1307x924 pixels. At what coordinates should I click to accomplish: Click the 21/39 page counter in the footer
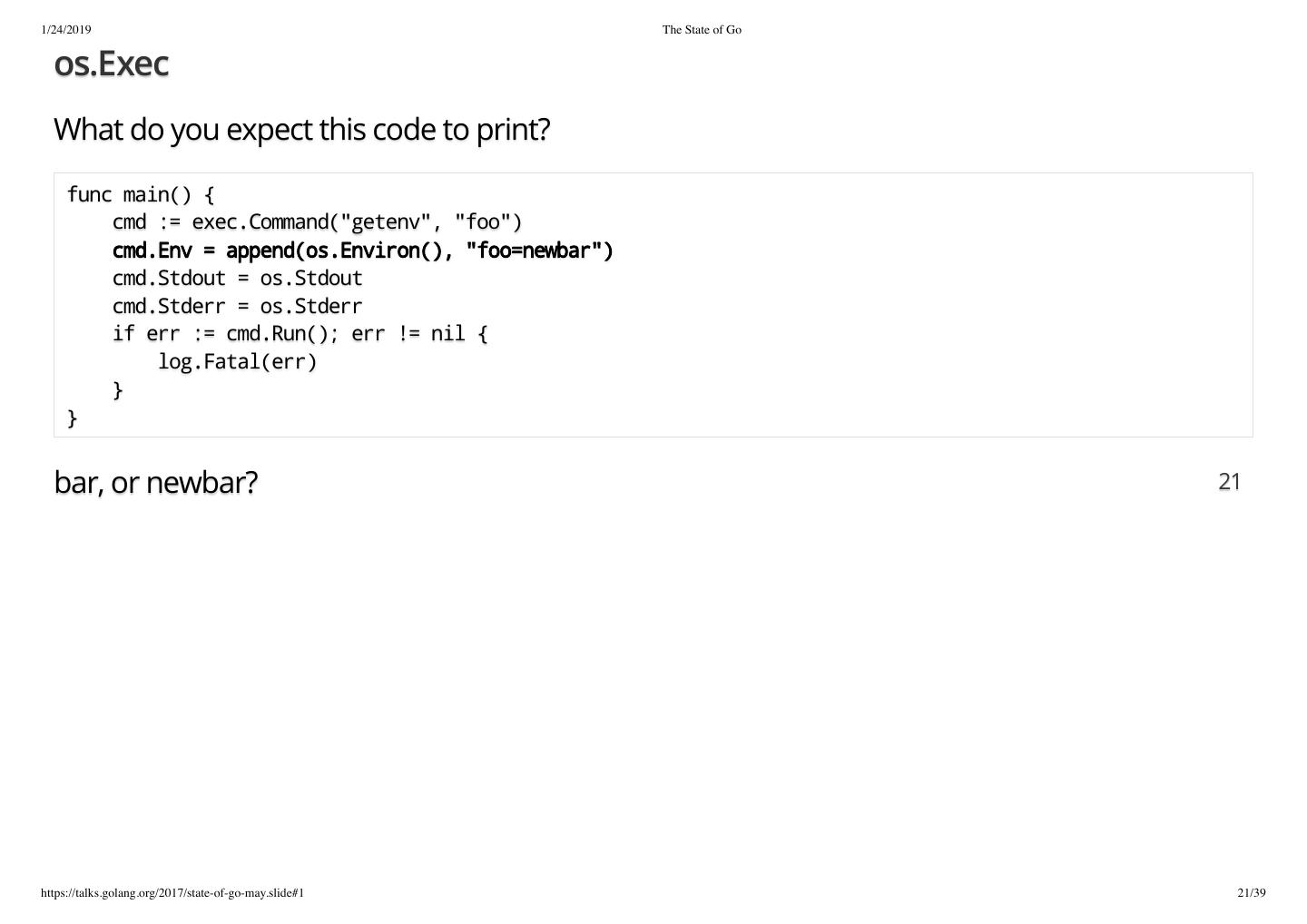tap(1251, 893)
